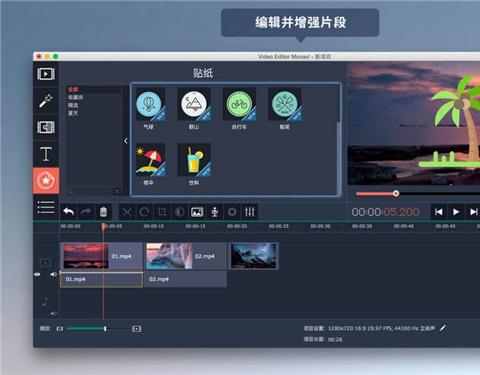Select the 02.mp4 video clip
The width and height of the screenshot is (480, 375).
click(185, 256)
